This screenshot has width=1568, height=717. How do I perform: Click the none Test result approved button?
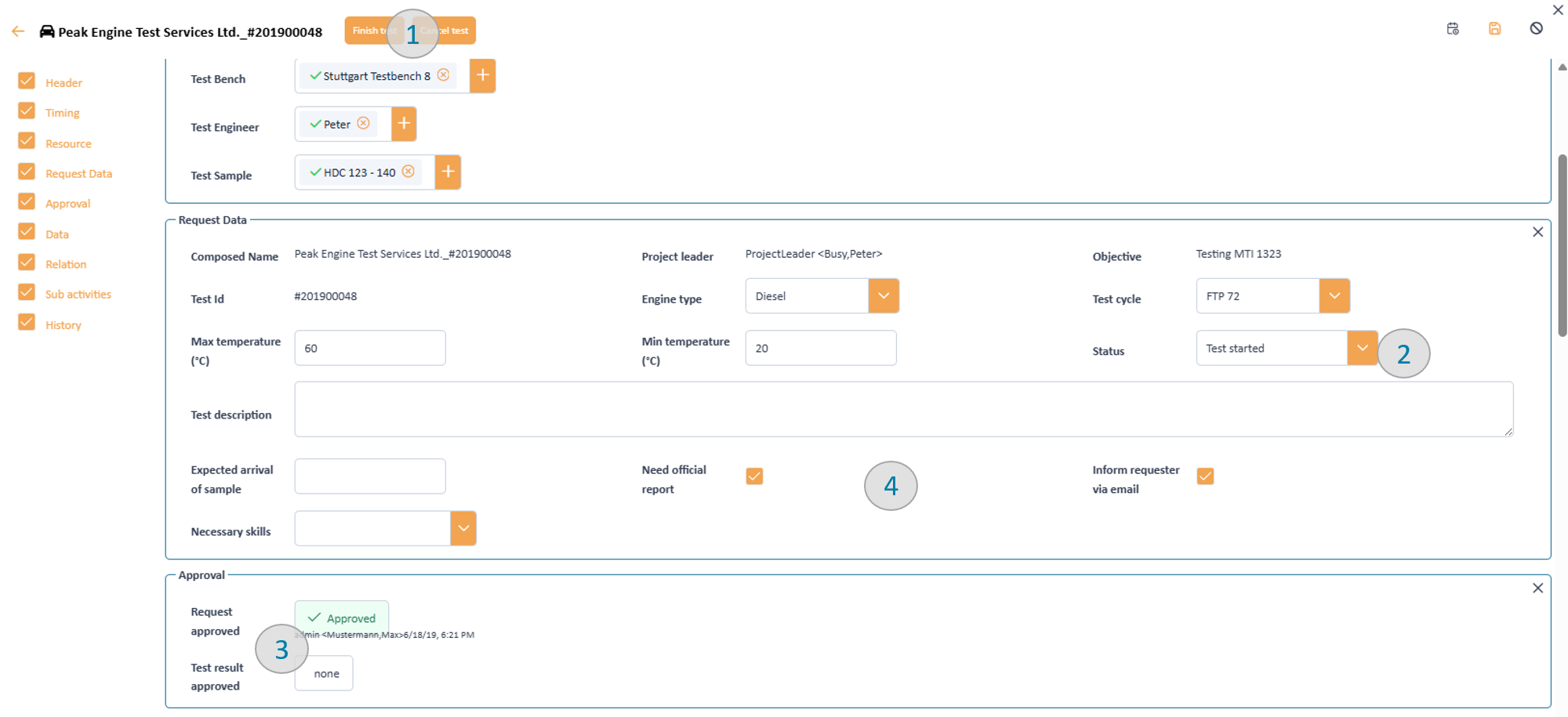[x=324, y=673]
